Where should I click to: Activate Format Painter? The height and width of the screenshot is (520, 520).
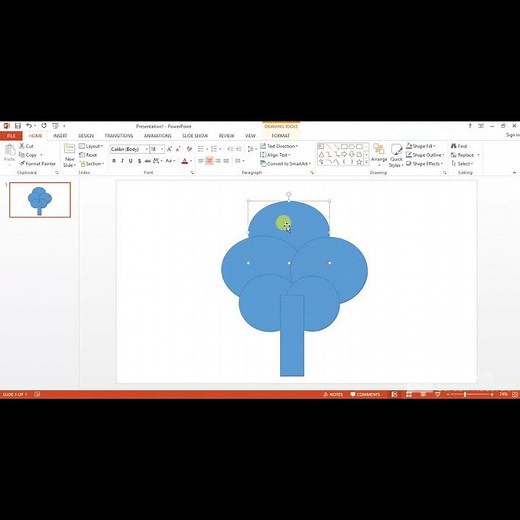click(x=37, y=164)
